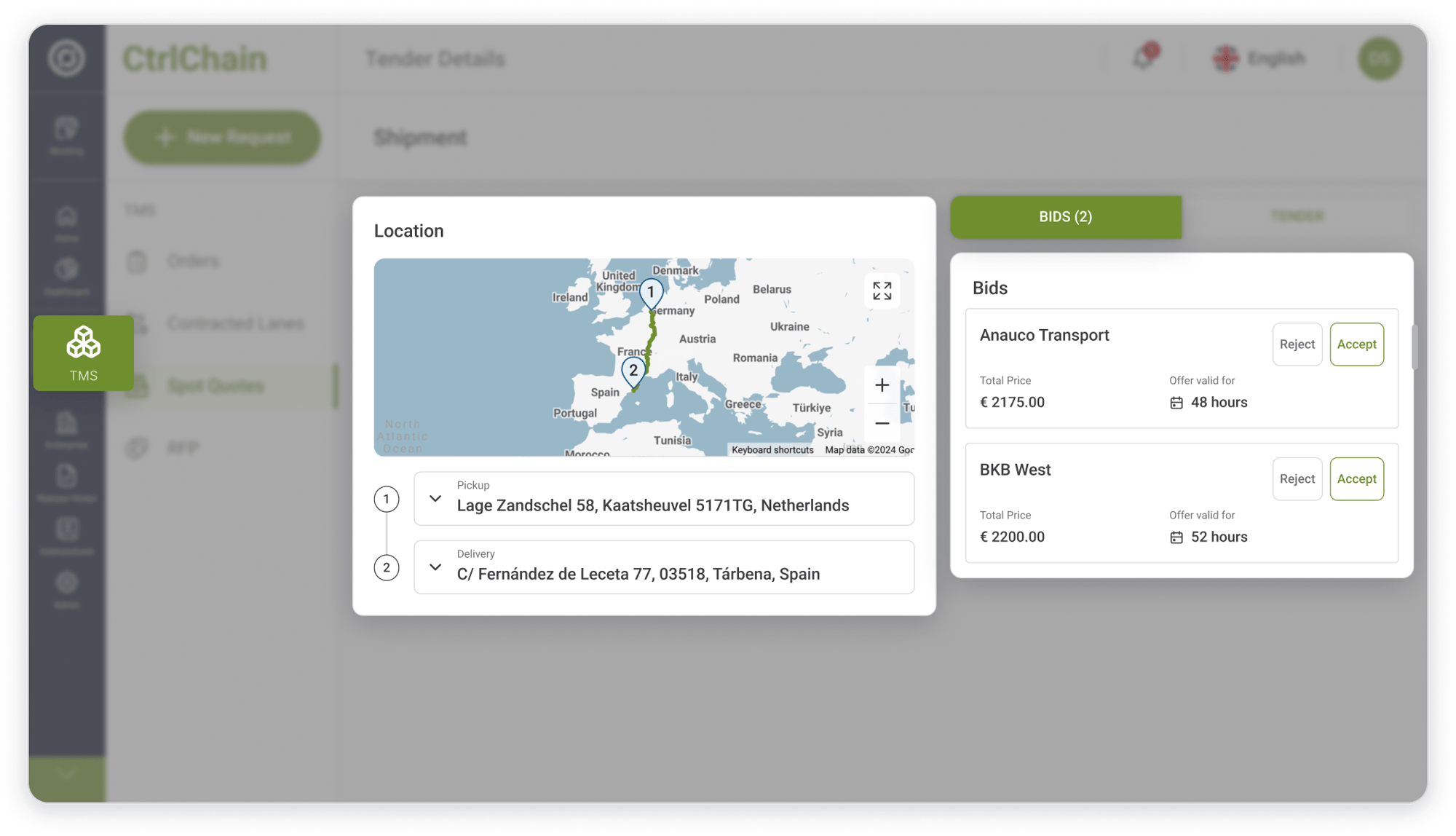Open Spot Quotes menu item
Image resolution: width=1456 pixels, height=836 pixels.
coord(215,386)
